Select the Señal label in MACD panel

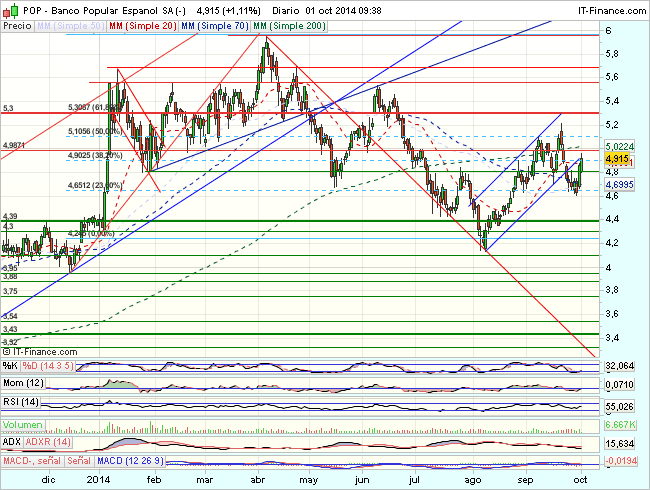coord(79,461)
